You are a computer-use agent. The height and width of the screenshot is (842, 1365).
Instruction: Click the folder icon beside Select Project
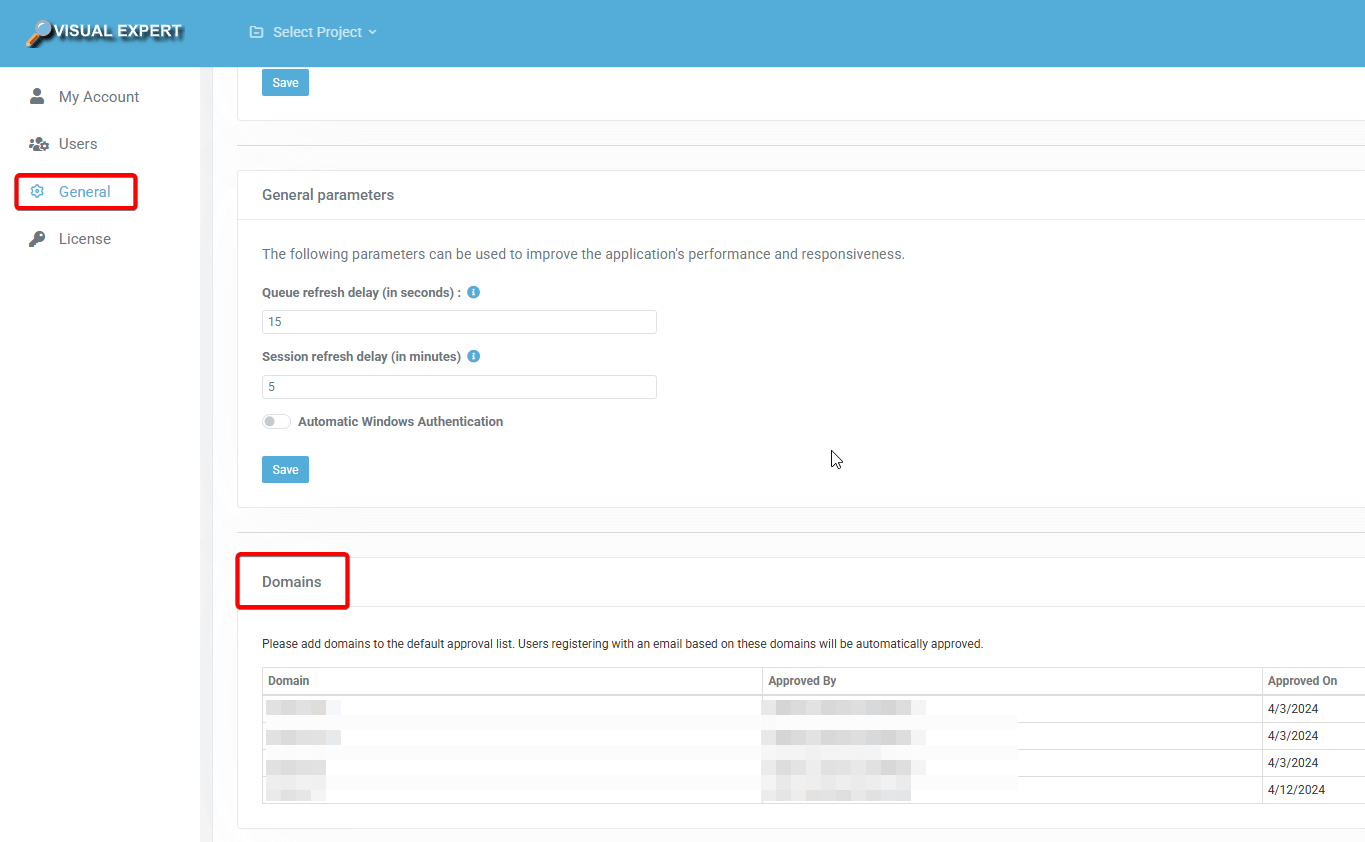coord(256,32)
